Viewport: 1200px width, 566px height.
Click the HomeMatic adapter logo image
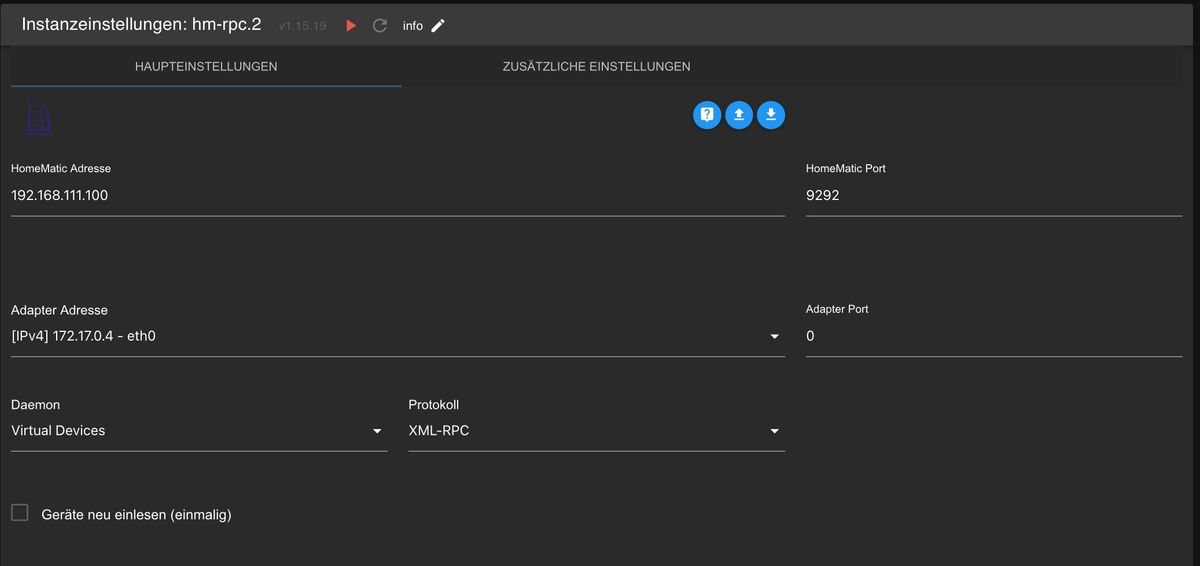[x=38, y=116]
